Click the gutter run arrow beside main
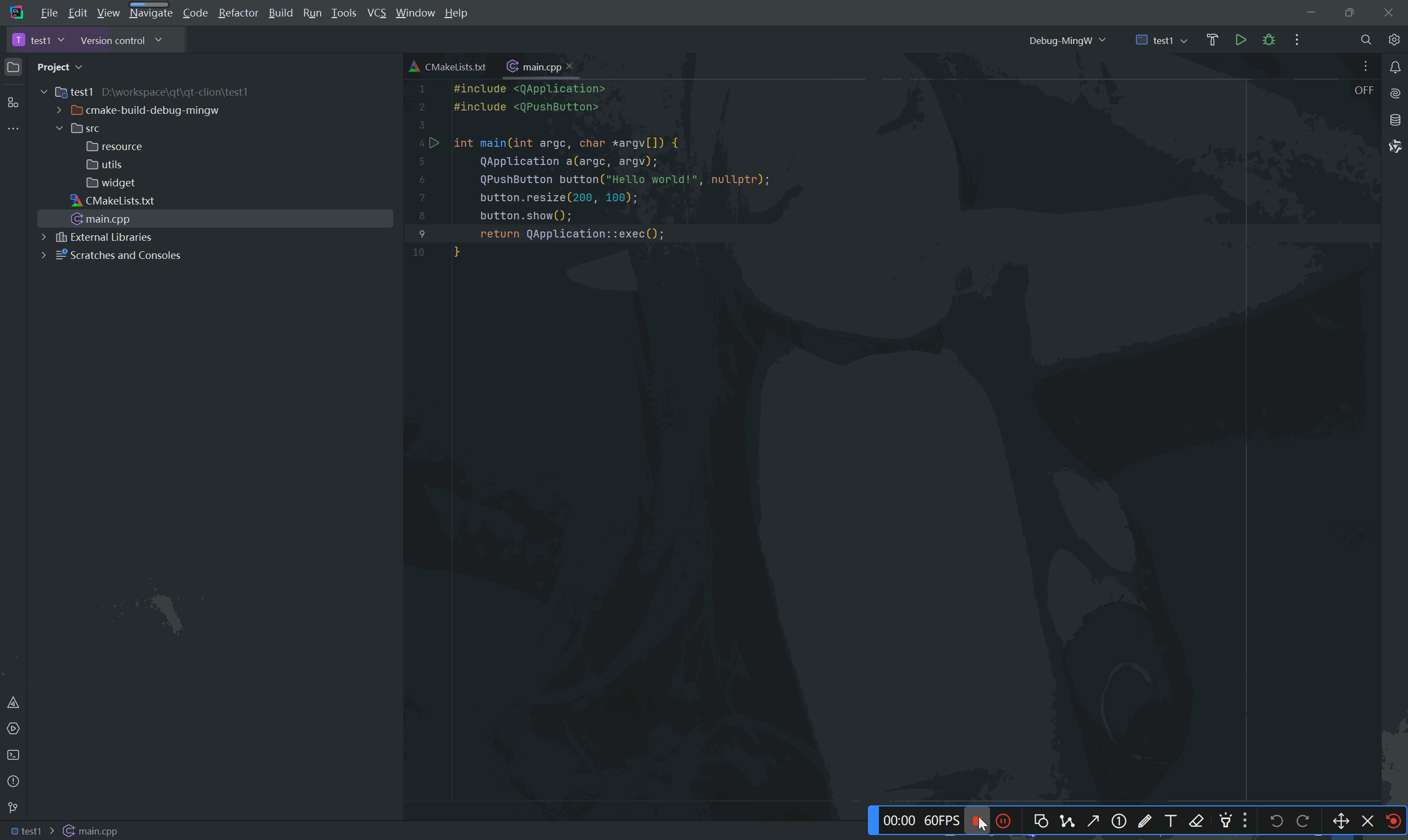This screenshot has width=1408, height=840. click(x=435, y=143)
